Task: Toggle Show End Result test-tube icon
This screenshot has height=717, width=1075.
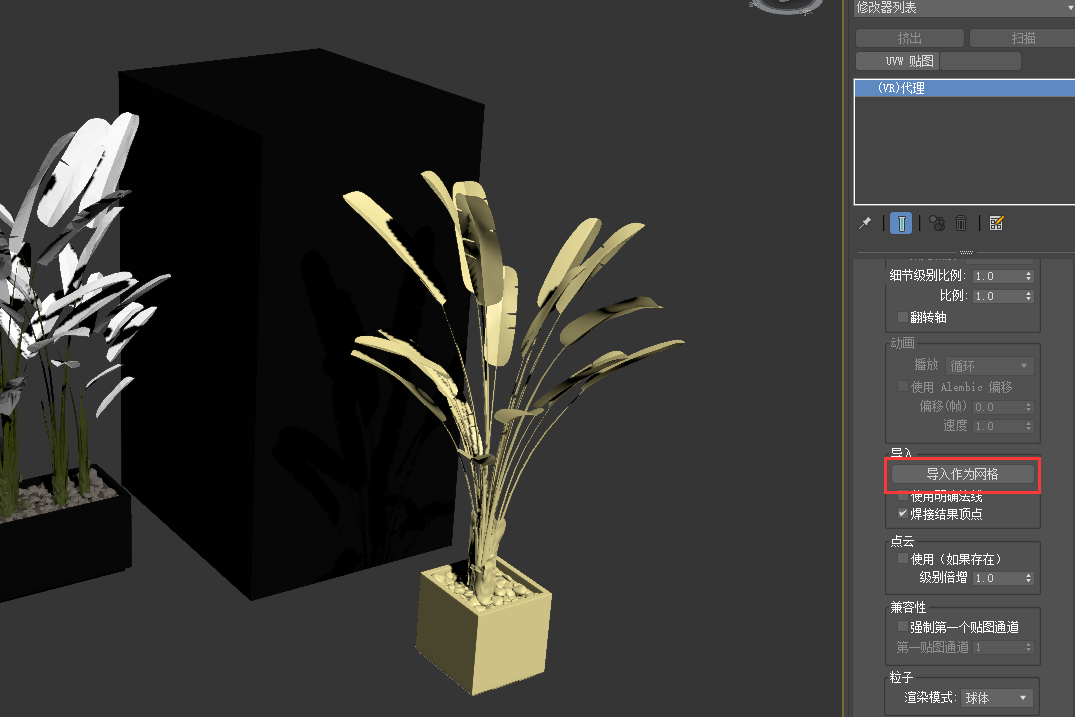Action: pos(901,223)
